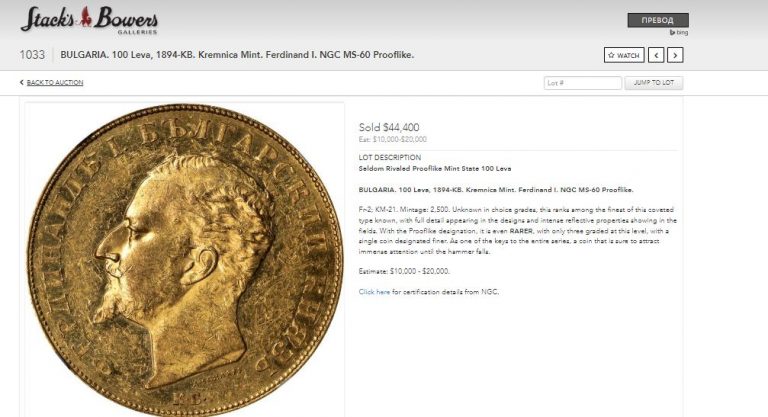Click the Back to Auction link
This screenshot has height=417, width=768.
click(x=55, y=82)
